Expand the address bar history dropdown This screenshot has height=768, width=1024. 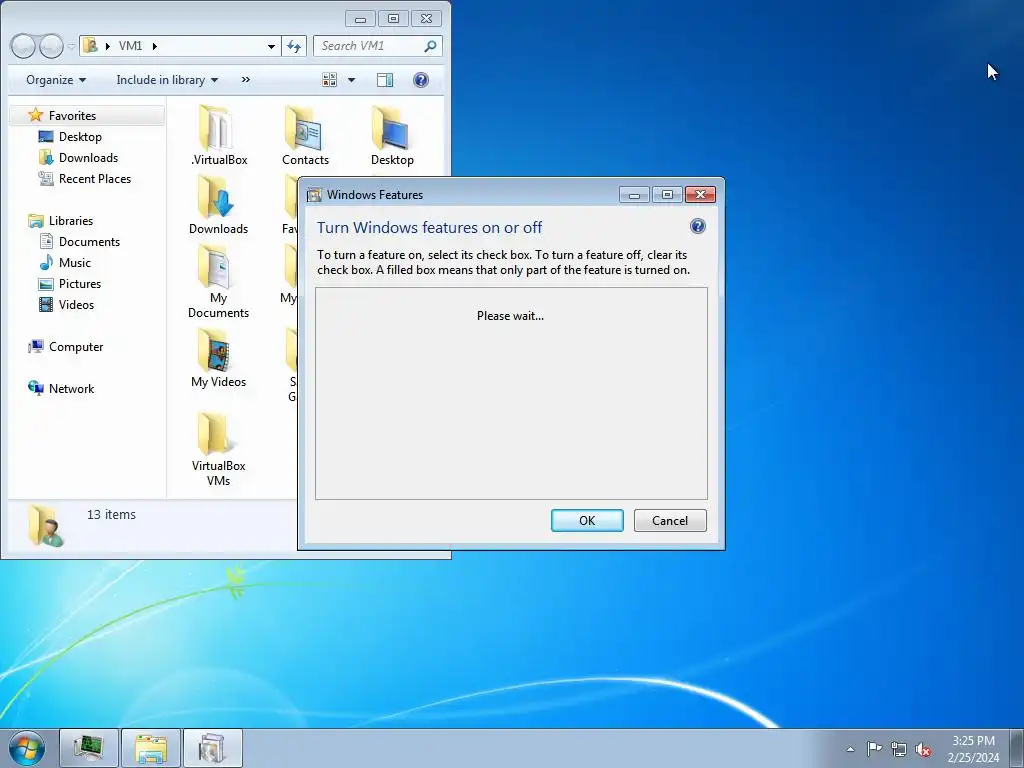coord(271,46)
